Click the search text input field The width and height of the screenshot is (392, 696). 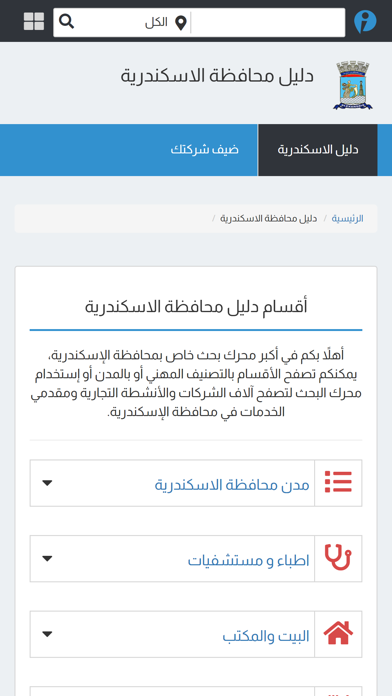[268, 22]
